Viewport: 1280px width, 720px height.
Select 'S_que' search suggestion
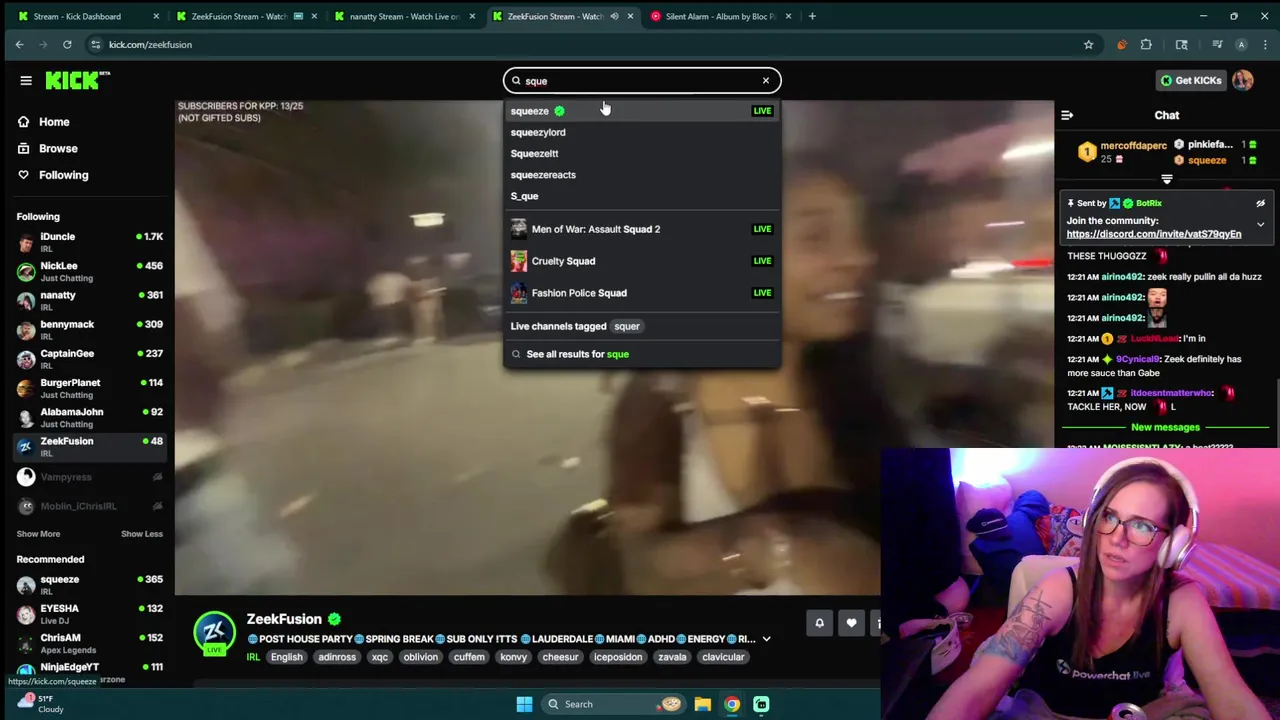click(x=641, y=196)
